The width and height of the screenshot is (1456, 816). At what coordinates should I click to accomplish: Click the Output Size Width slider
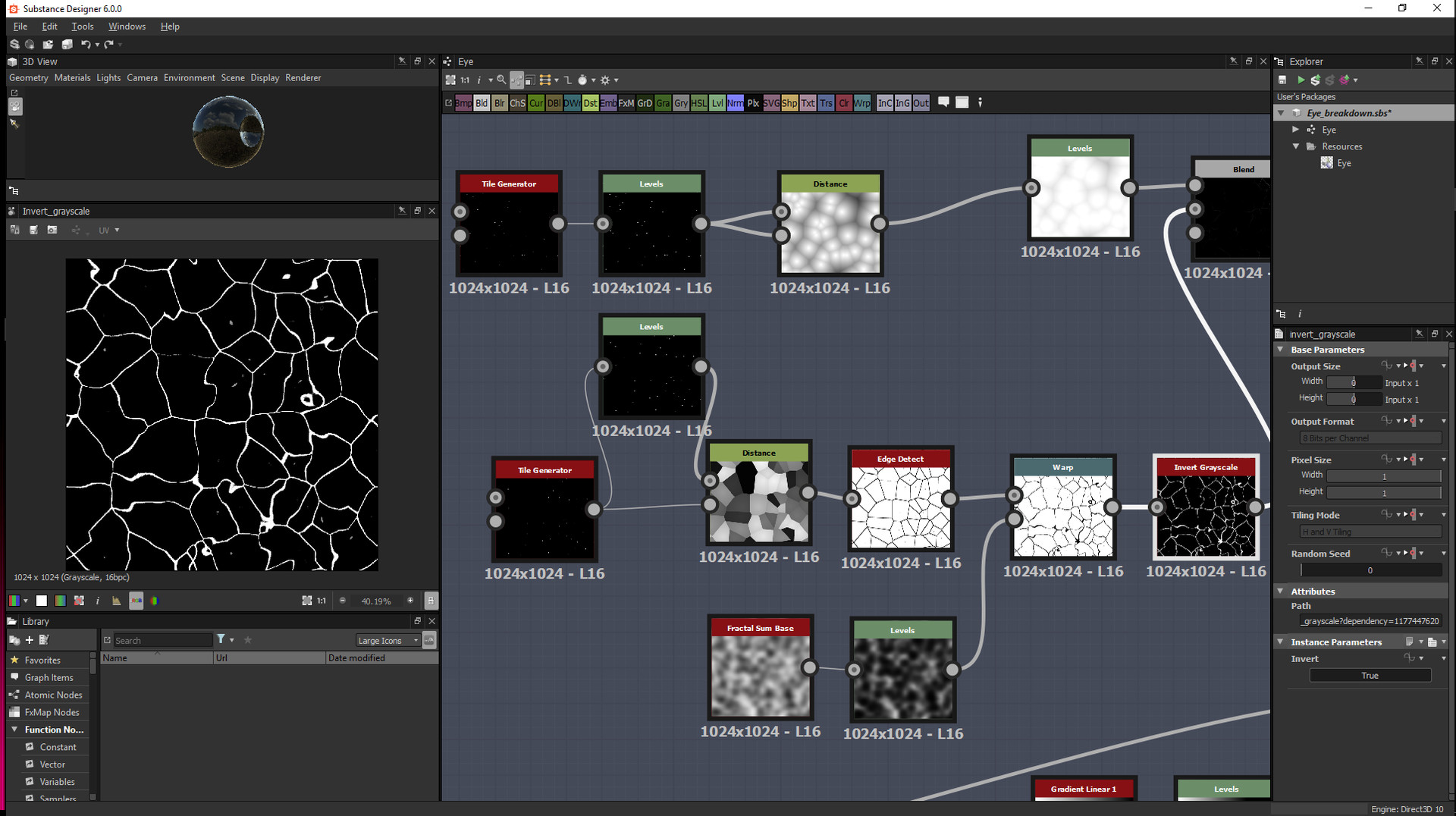click(x=1354, y=382)
